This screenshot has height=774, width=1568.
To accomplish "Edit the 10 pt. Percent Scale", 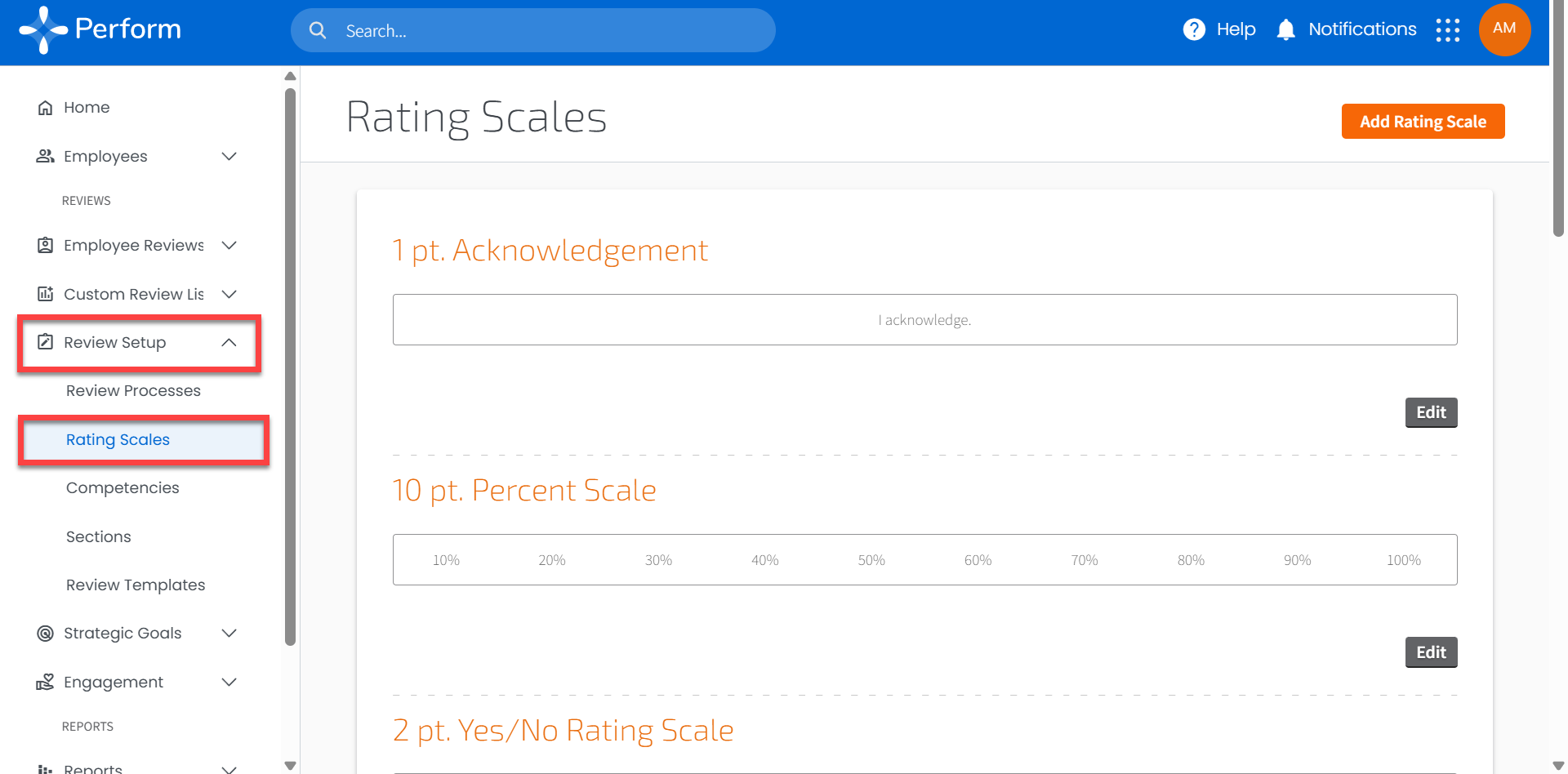I will click(x=1431, y=652).
